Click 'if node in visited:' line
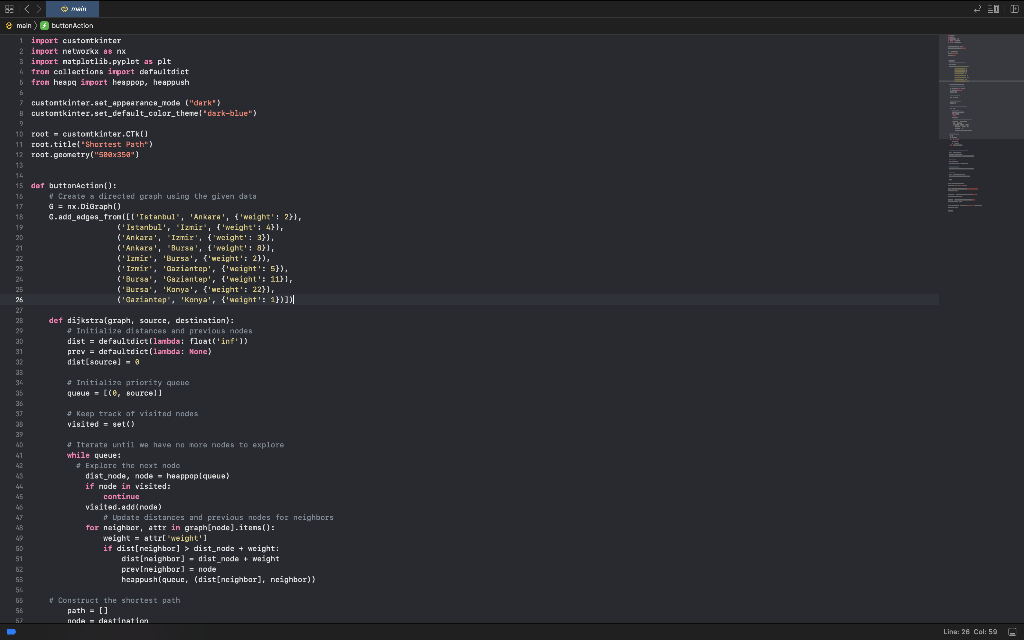1024x640 pixels. click(128, 486)
